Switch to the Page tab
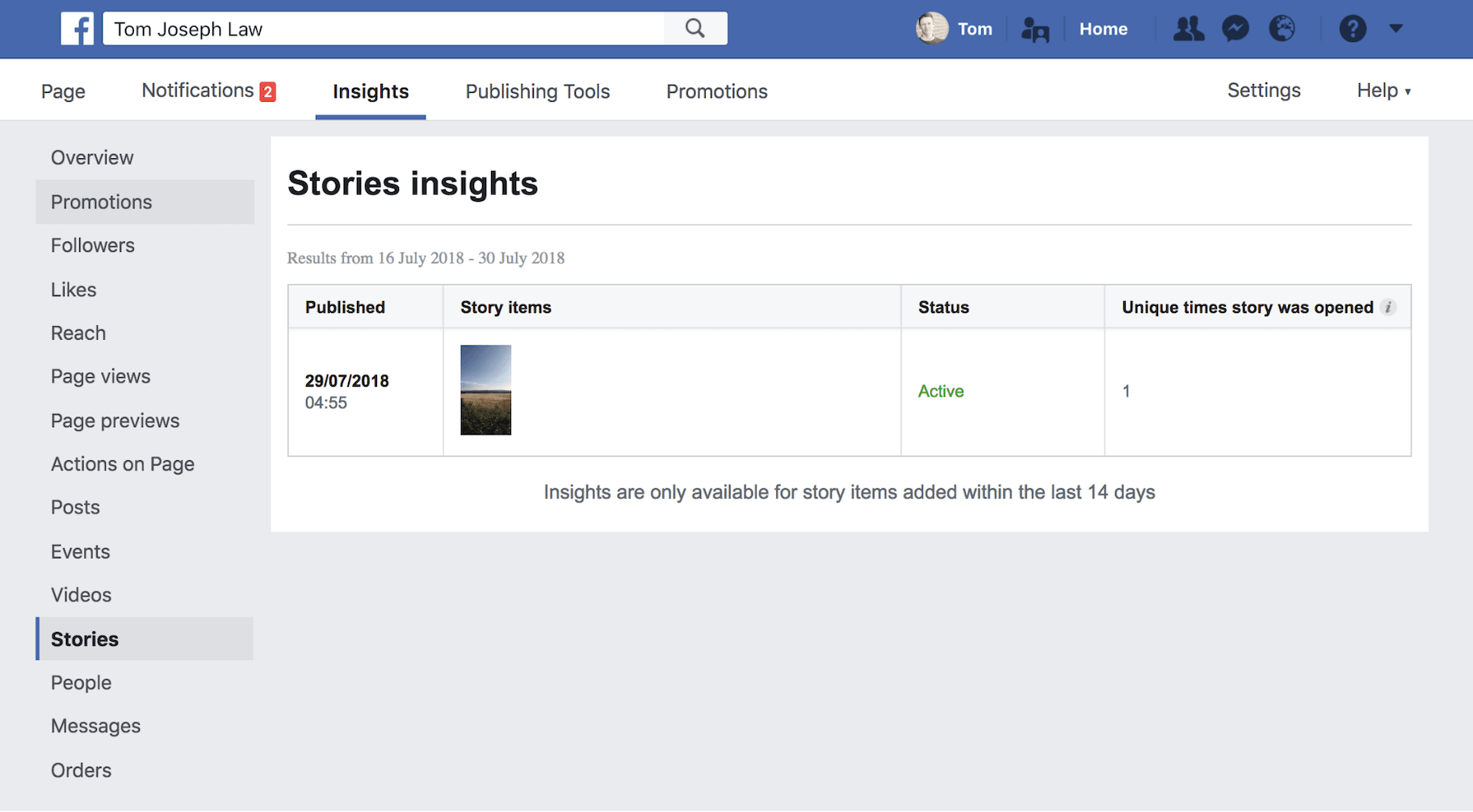 point(63,90)
